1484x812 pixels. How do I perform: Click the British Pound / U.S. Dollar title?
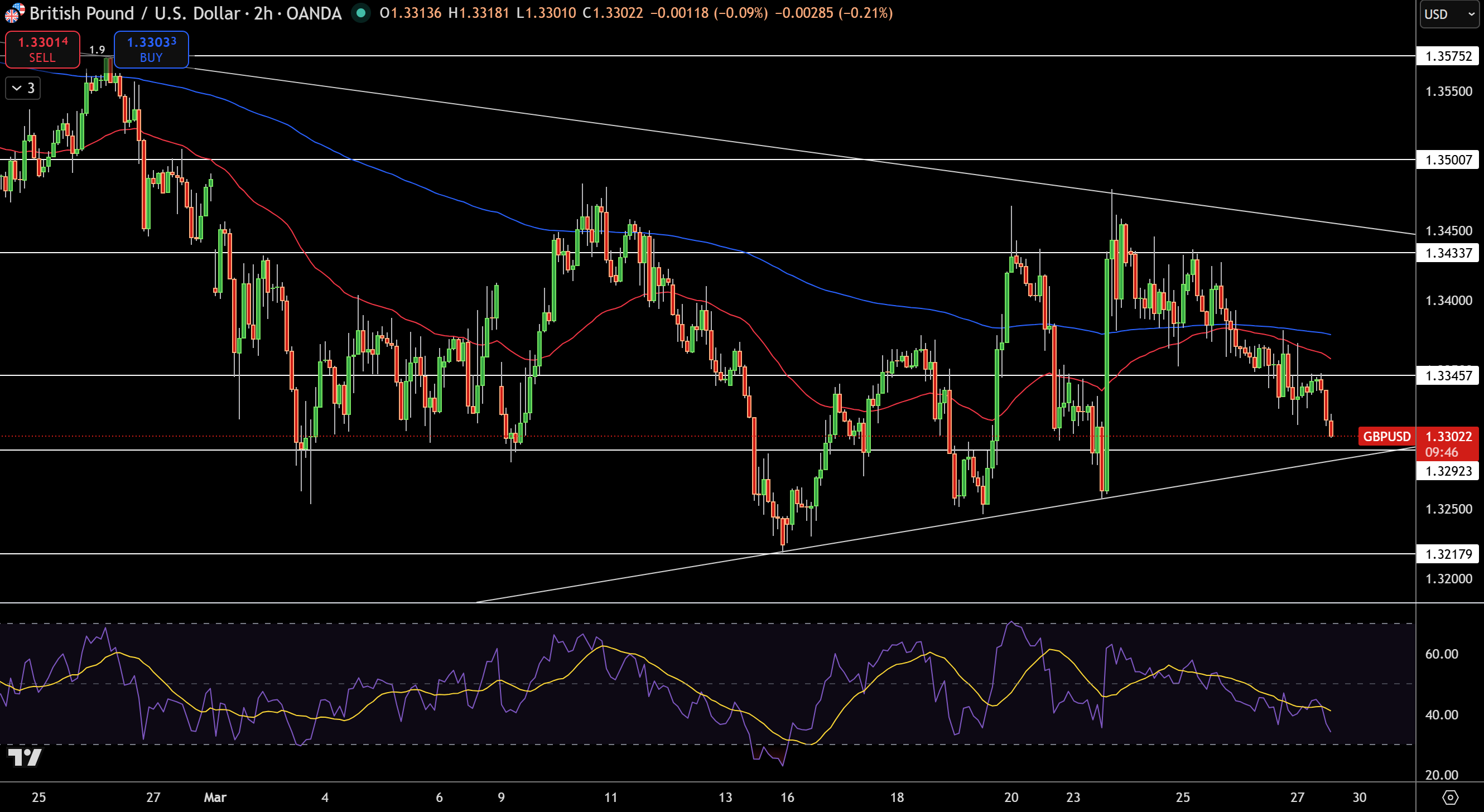point(135,13)
